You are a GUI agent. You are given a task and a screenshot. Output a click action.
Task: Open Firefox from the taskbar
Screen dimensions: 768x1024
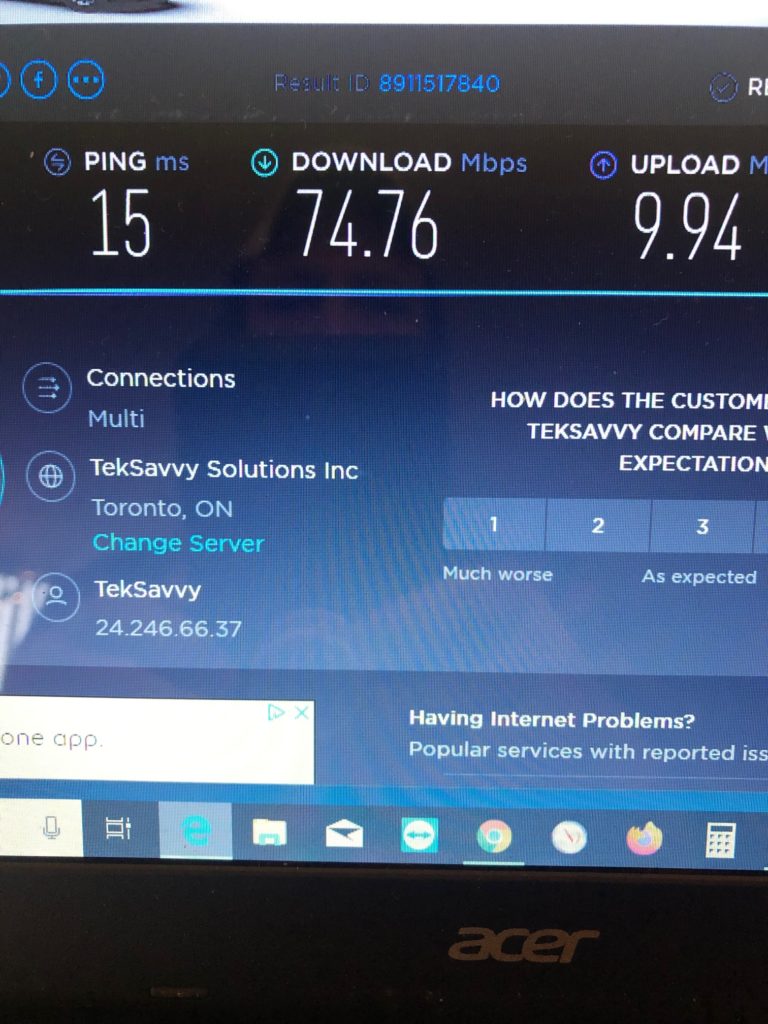point(644,839)
